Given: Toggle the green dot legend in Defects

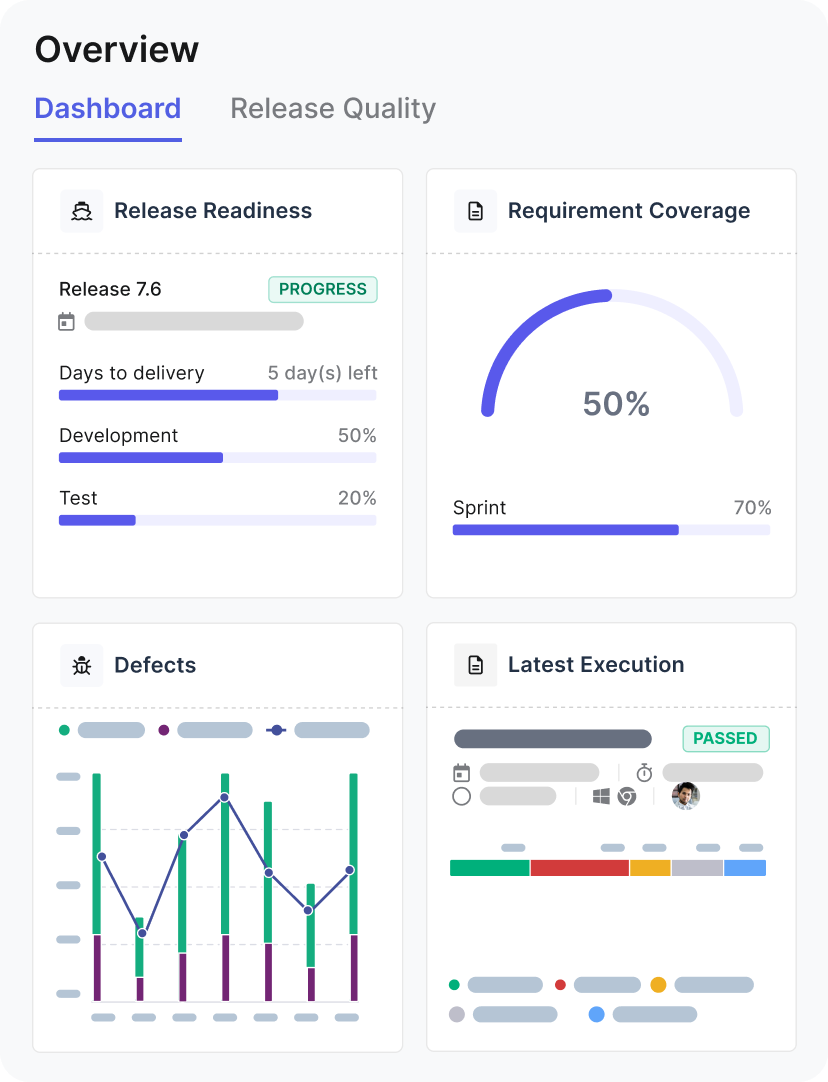Looking at the screenshot, I should [x=65, y=730].
